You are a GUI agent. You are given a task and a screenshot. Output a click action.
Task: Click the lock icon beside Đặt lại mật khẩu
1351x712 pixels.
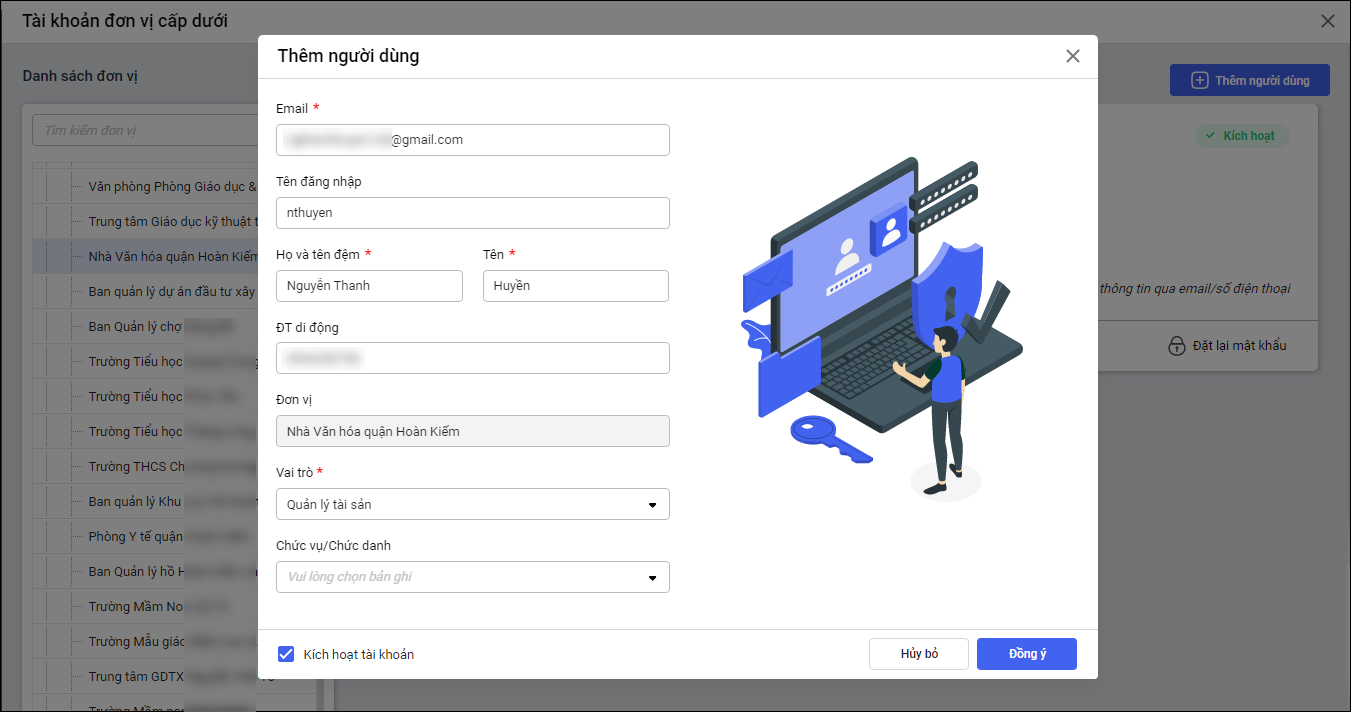click(x=1177, y=346)
